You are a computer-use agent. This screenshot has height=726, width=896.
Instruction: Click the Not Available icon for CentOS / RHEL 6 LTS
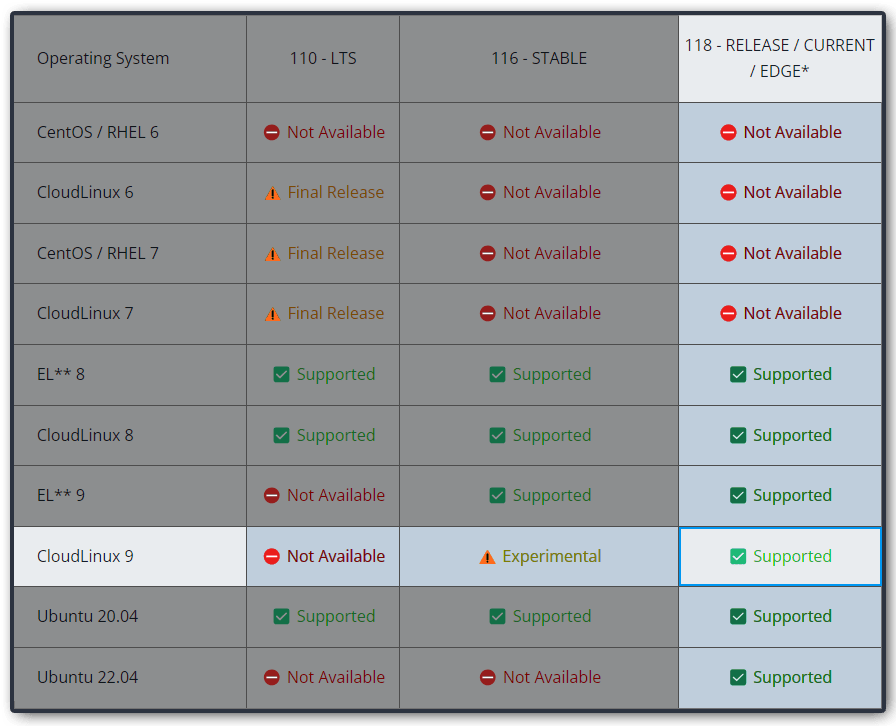(x=272, y=132)
